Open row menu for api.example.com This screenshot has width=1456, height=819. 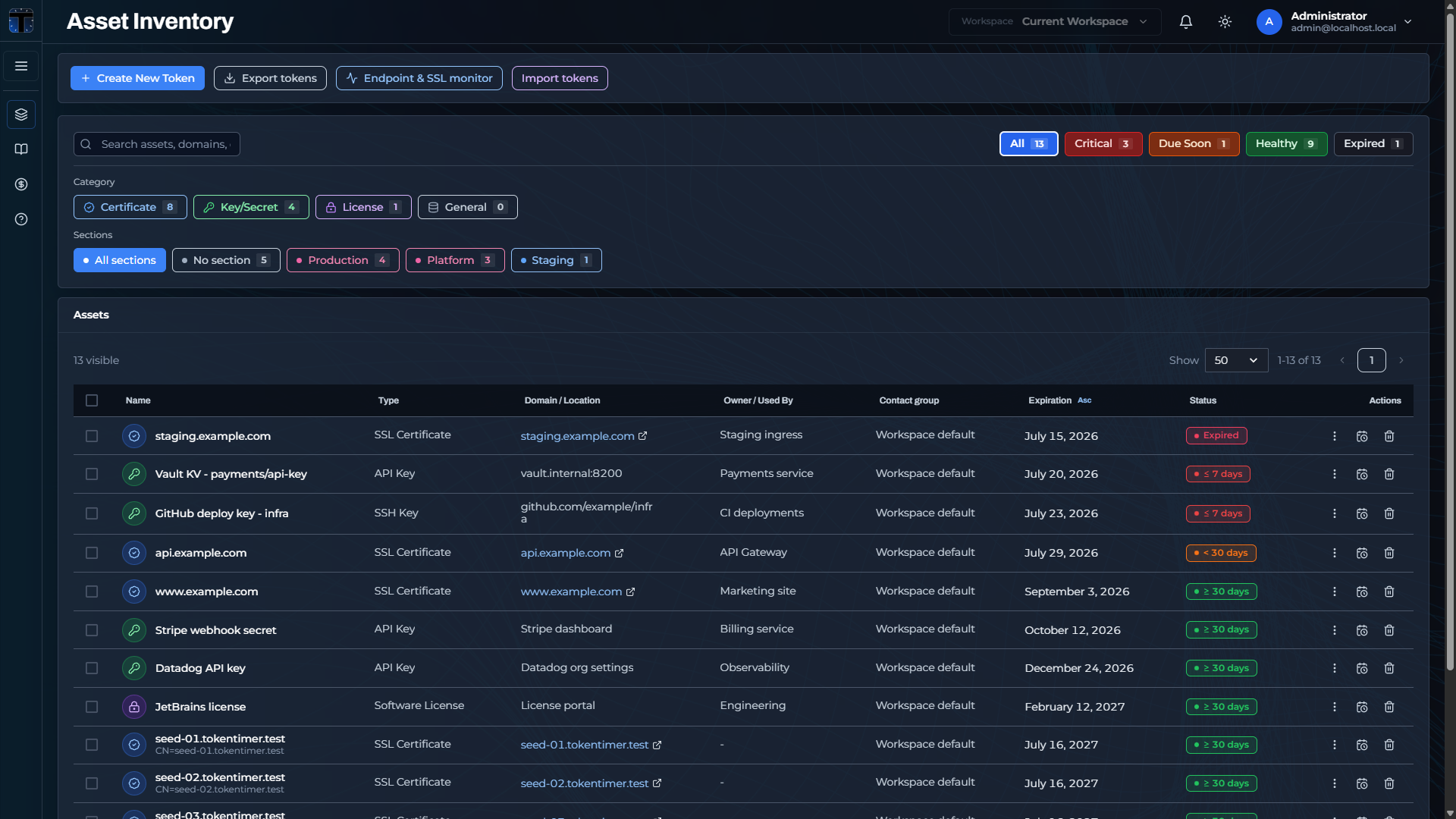1335,553
